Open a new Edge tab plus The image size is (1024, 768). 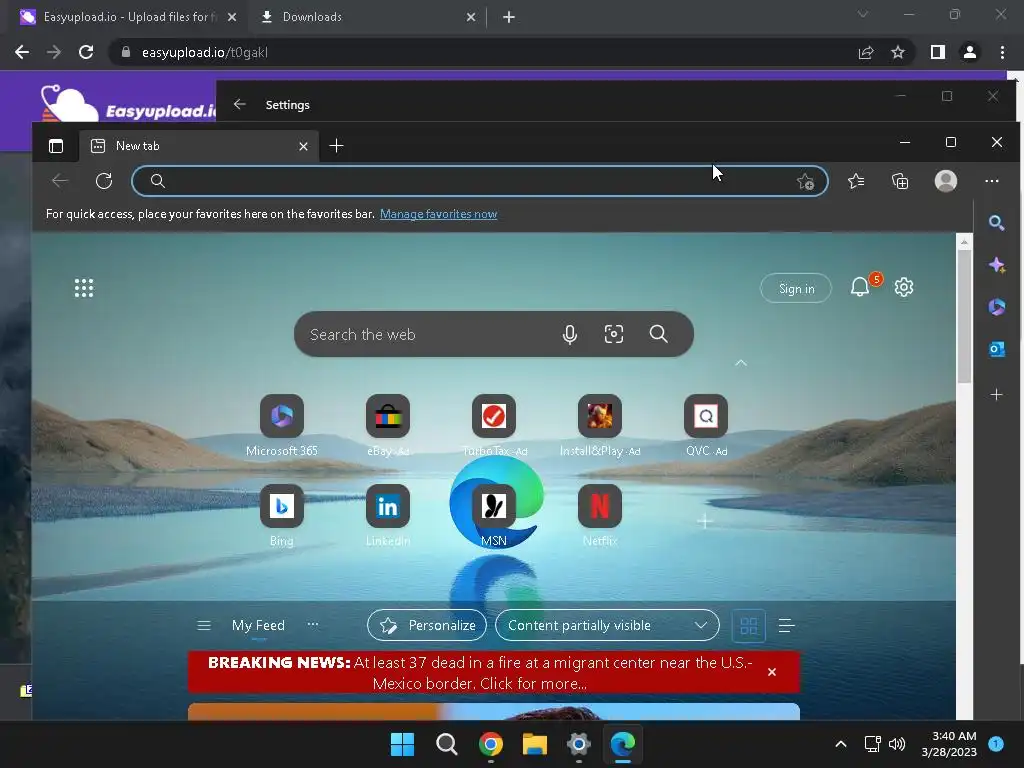click(336, 146)
